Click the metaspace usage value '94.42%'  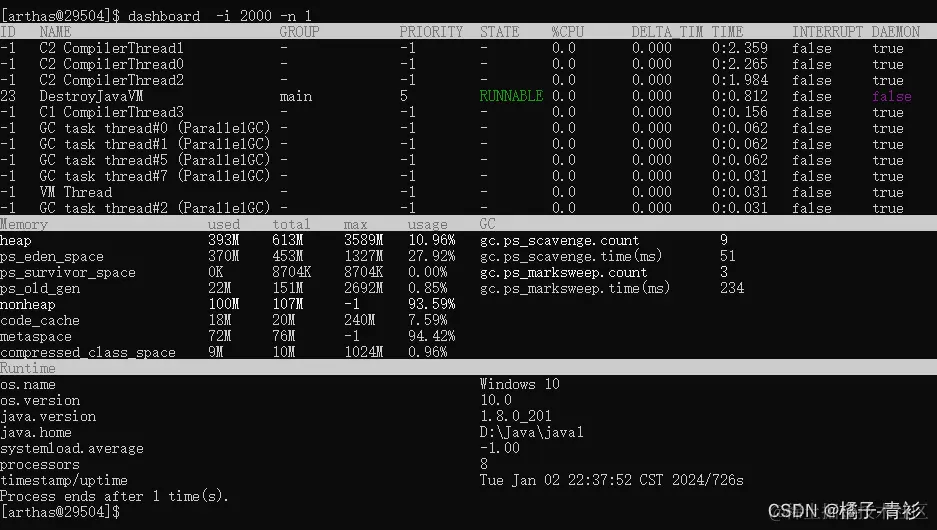click(431, 336)
